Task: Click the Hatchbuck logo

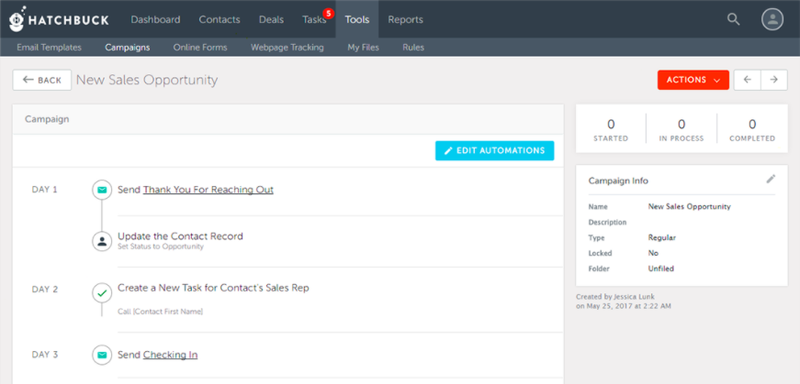Action: 59,19
